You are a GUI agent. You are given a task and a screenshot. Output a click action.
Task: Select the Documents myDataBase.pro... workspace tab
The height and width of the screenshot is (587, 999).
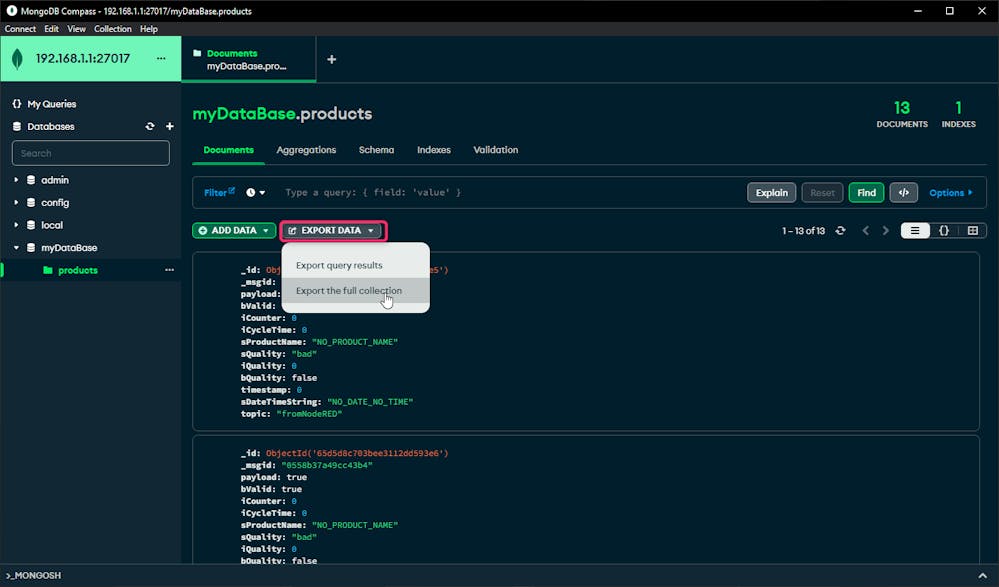(248, 59)
